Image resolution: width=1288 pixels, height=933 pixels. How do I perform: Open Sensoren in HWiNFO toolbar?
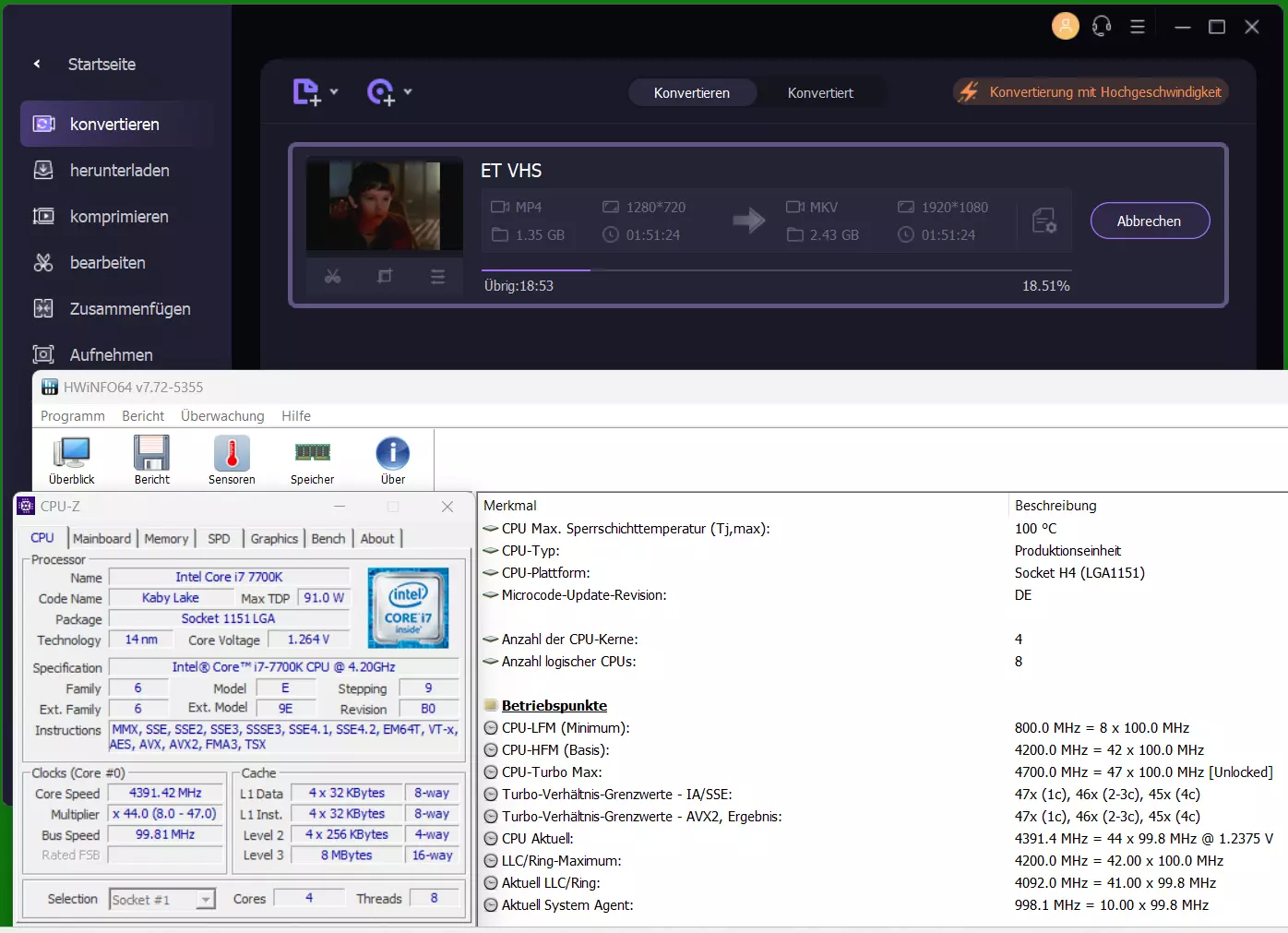pos(232,460)
